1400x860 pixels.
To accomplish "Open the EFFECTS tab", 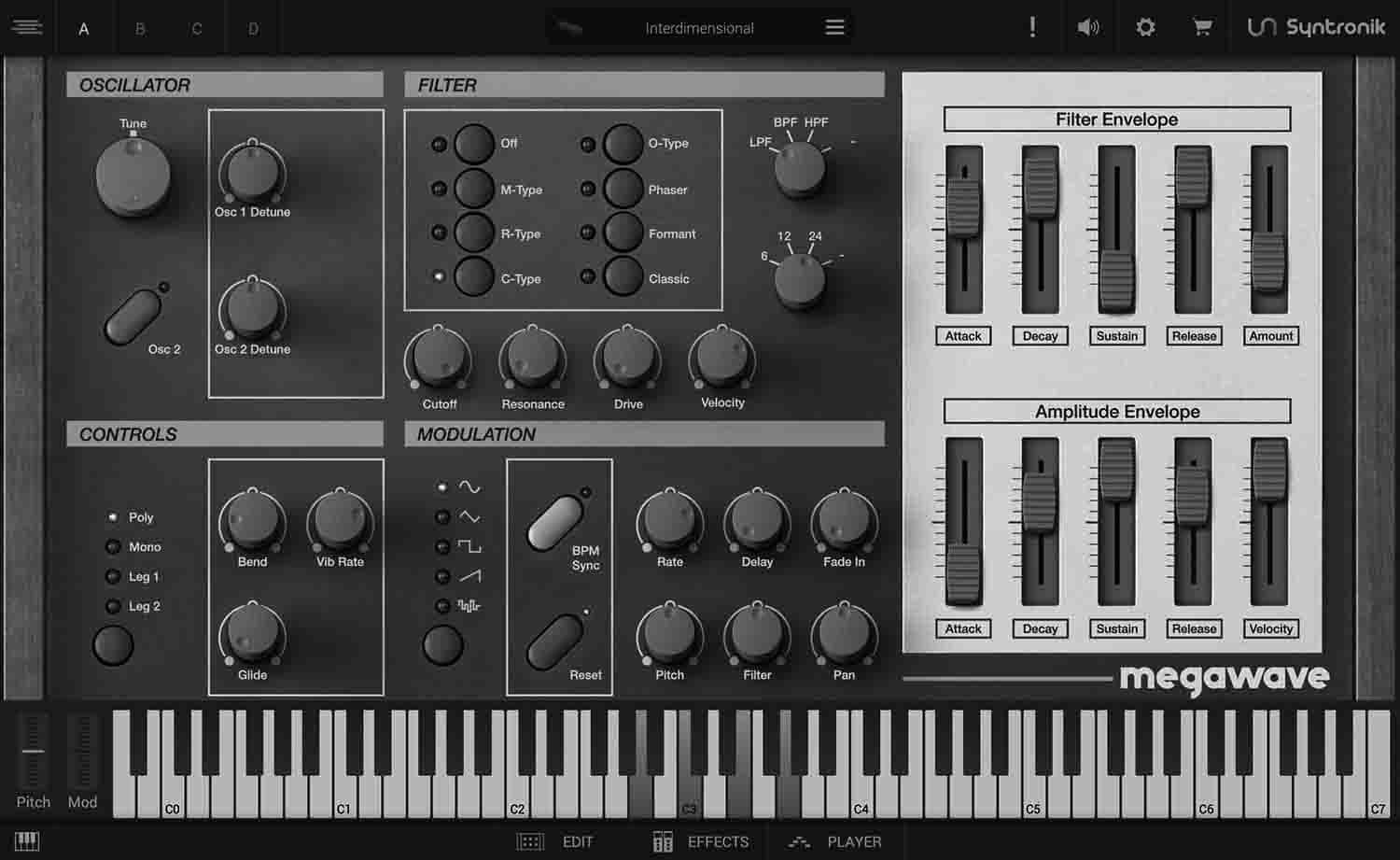I will pos(701,841).
